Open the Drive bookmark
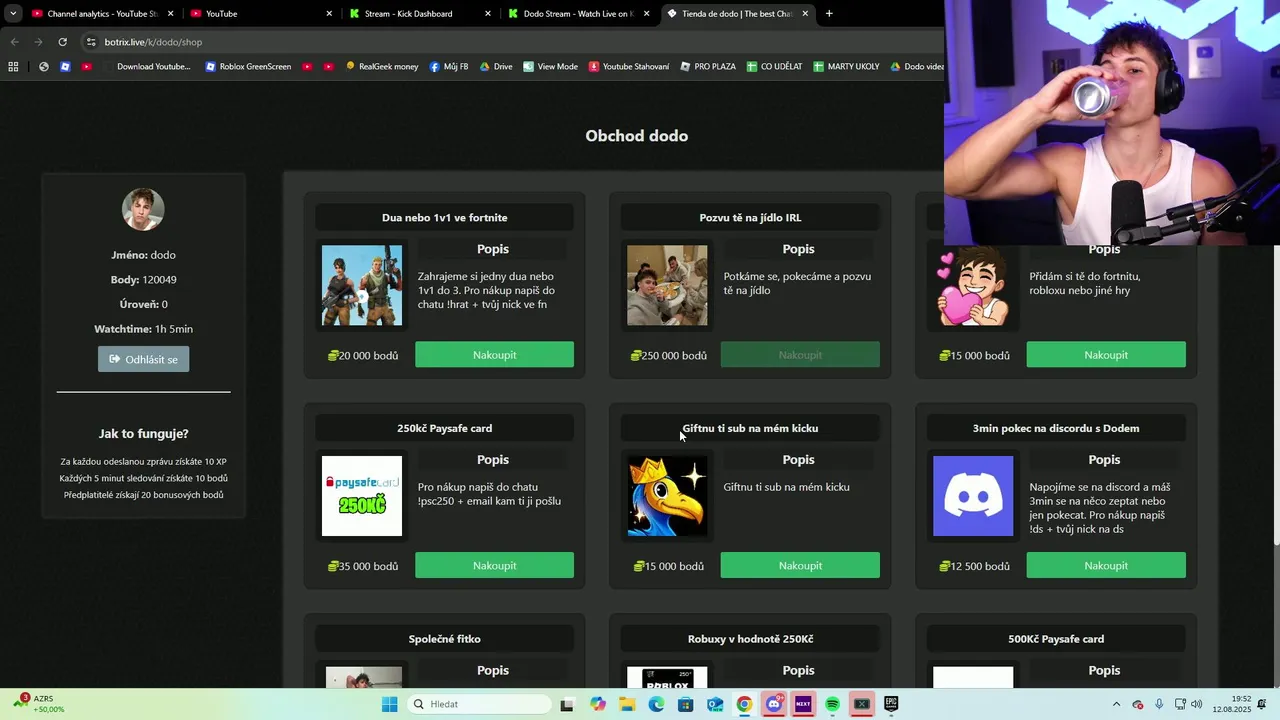Screen dimensions: 1280x720 point(496,67)
